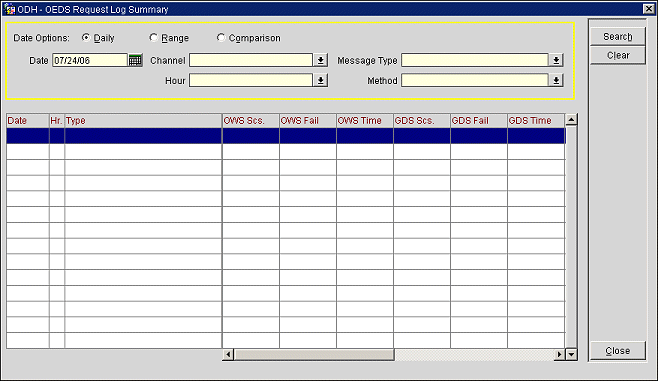Open the calendar picker beside Date field
Screen dimensions: 658x381
pos(135,60)
